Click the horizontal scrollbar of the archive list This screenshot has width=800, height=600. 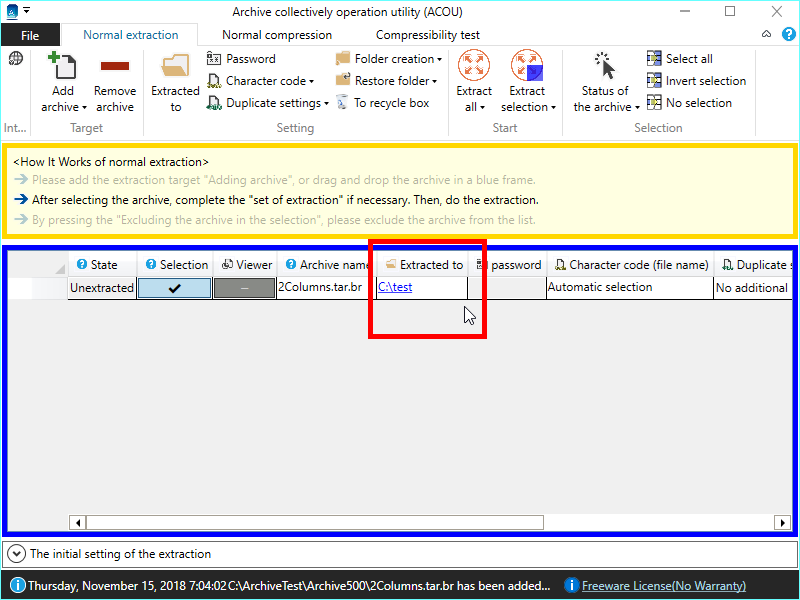[x=315, y=522]
